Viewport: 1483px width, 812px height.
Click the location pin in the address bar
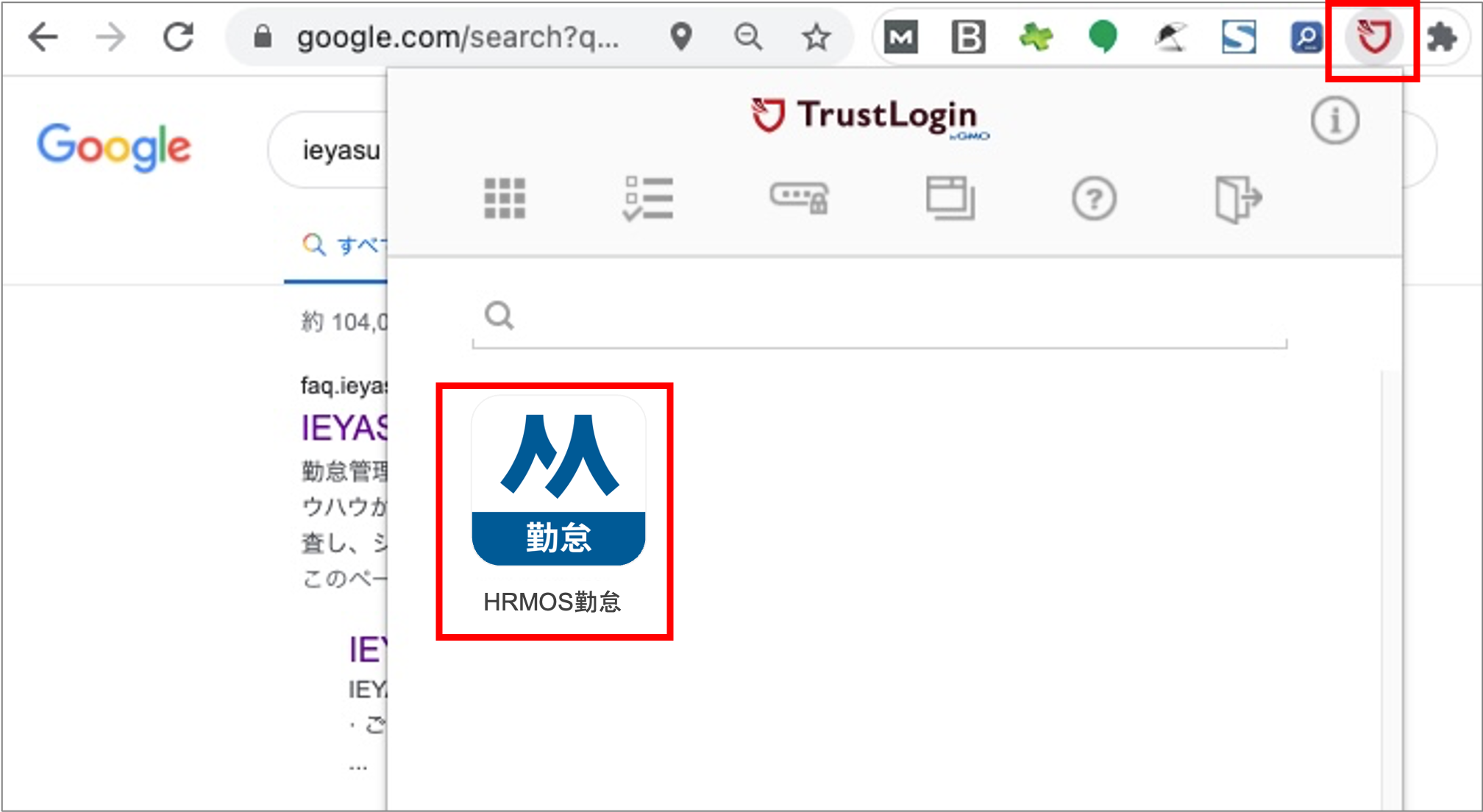[681, 35]
